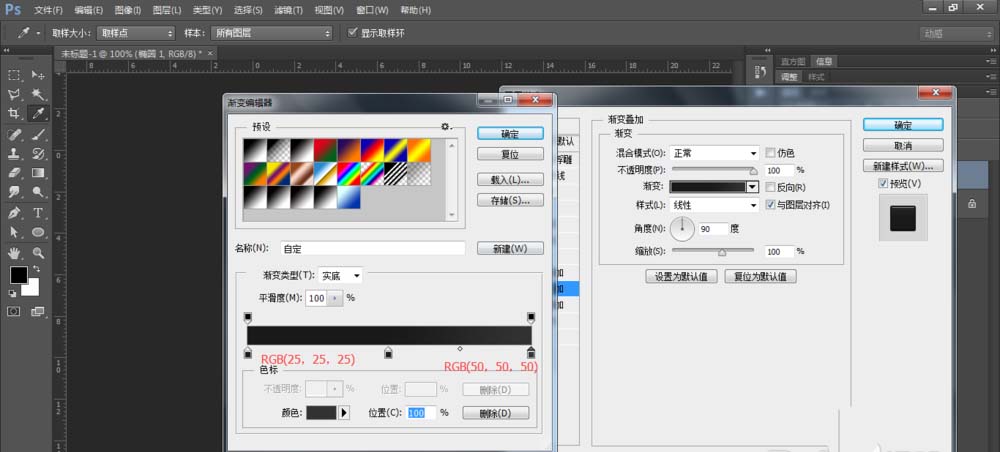The height and width of the screenshot is (452, 1000).
Task: Check the 反向 reverse checkbox
Action: pos(771,187)
